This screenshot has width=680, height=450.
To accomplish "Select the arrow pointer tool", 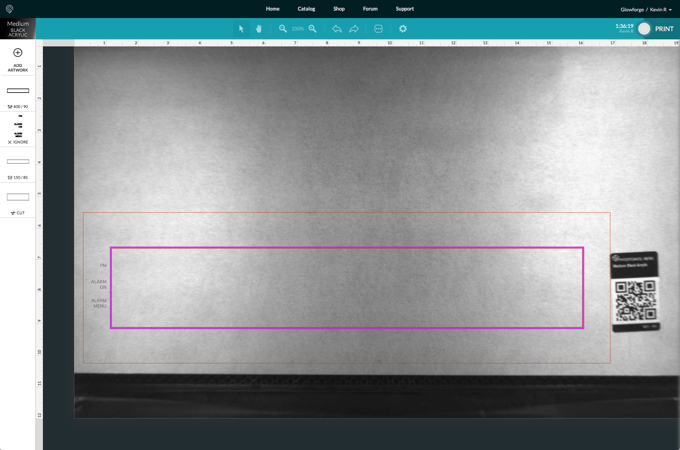I will click(241, 29).
